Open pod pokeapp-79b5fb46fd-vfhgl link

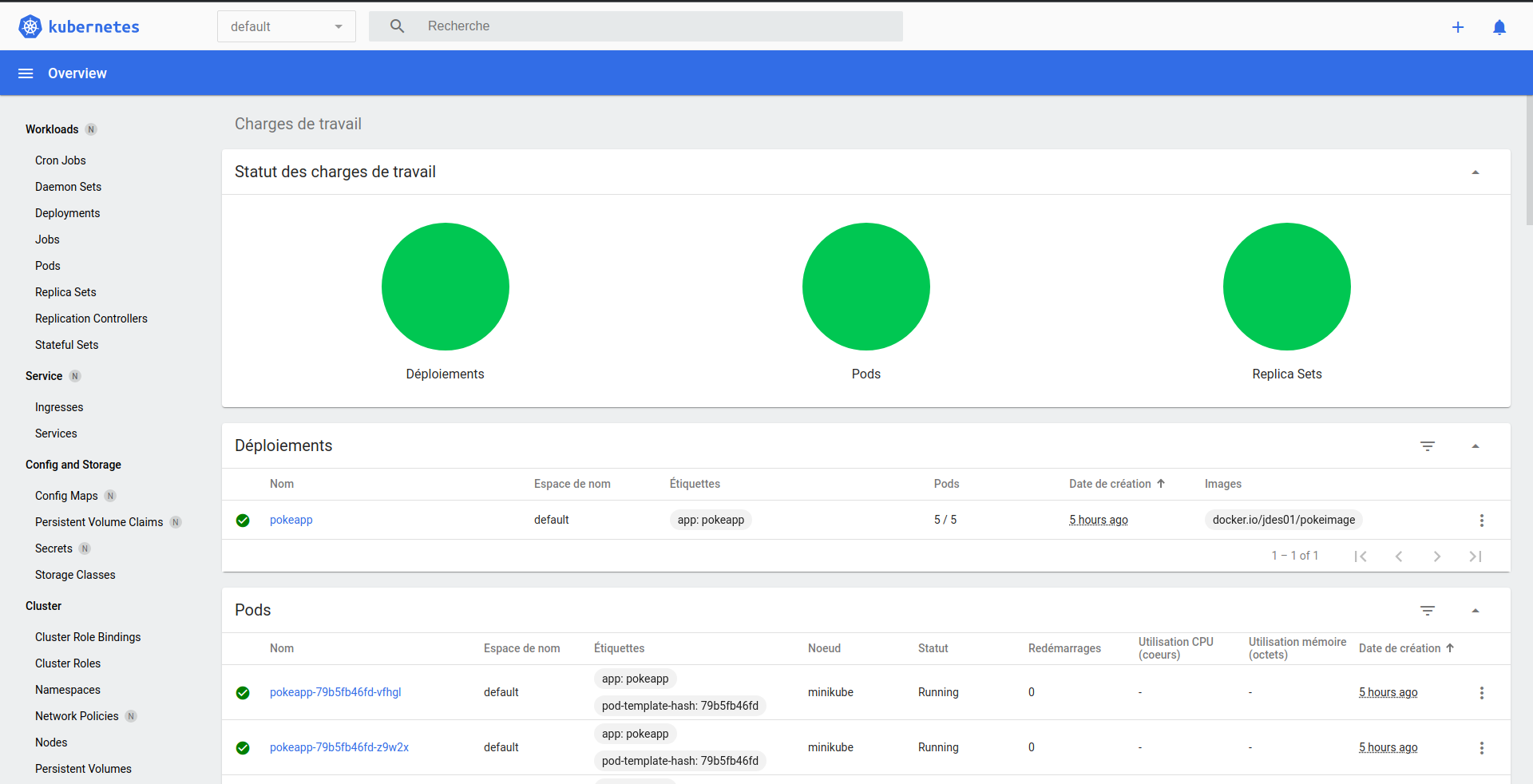pos(335,692)
